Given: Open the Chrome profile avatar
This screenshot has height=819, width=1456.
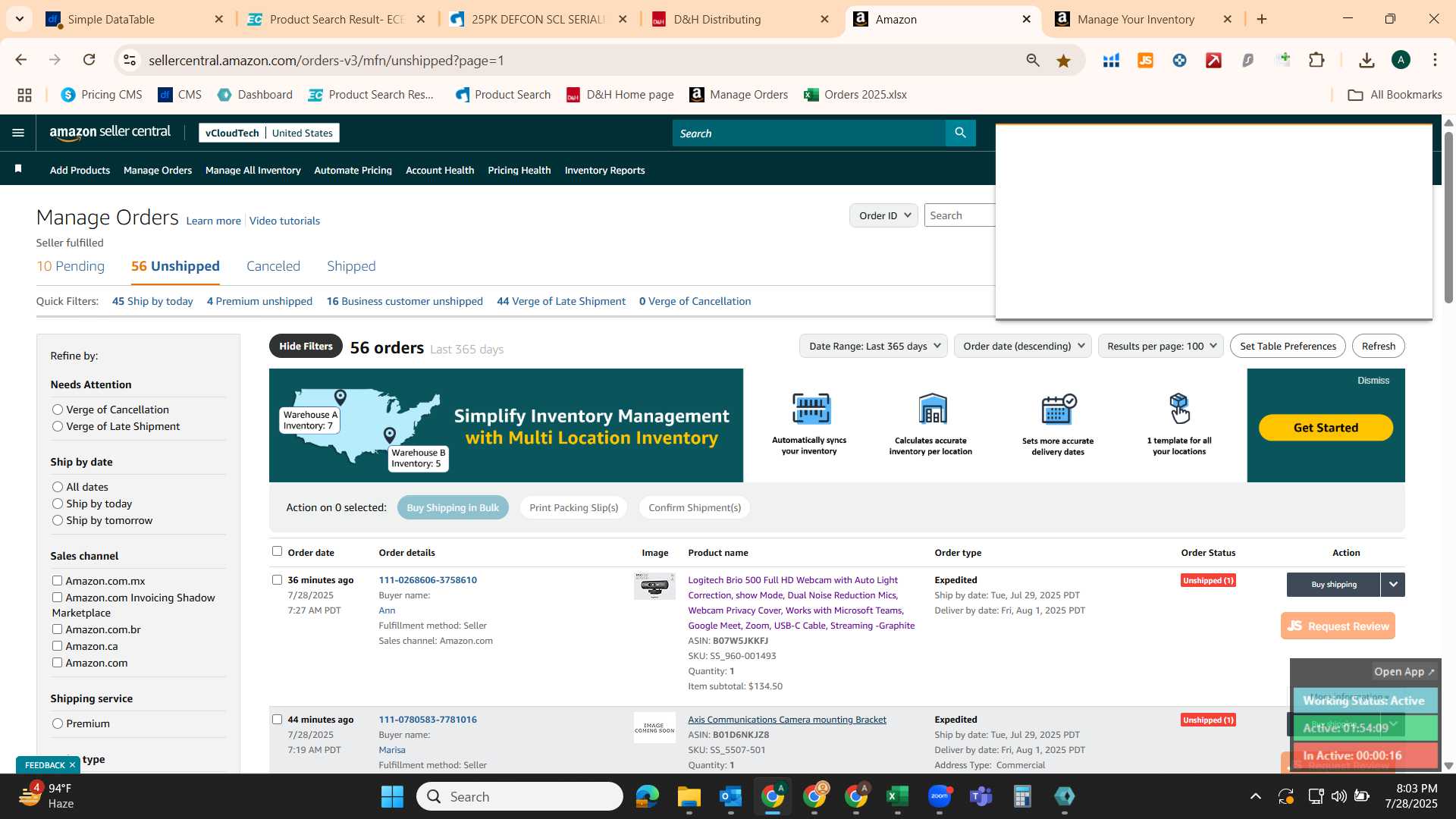Looking at the screenshot, I should pyautogui.click(x=1401, y=60).
